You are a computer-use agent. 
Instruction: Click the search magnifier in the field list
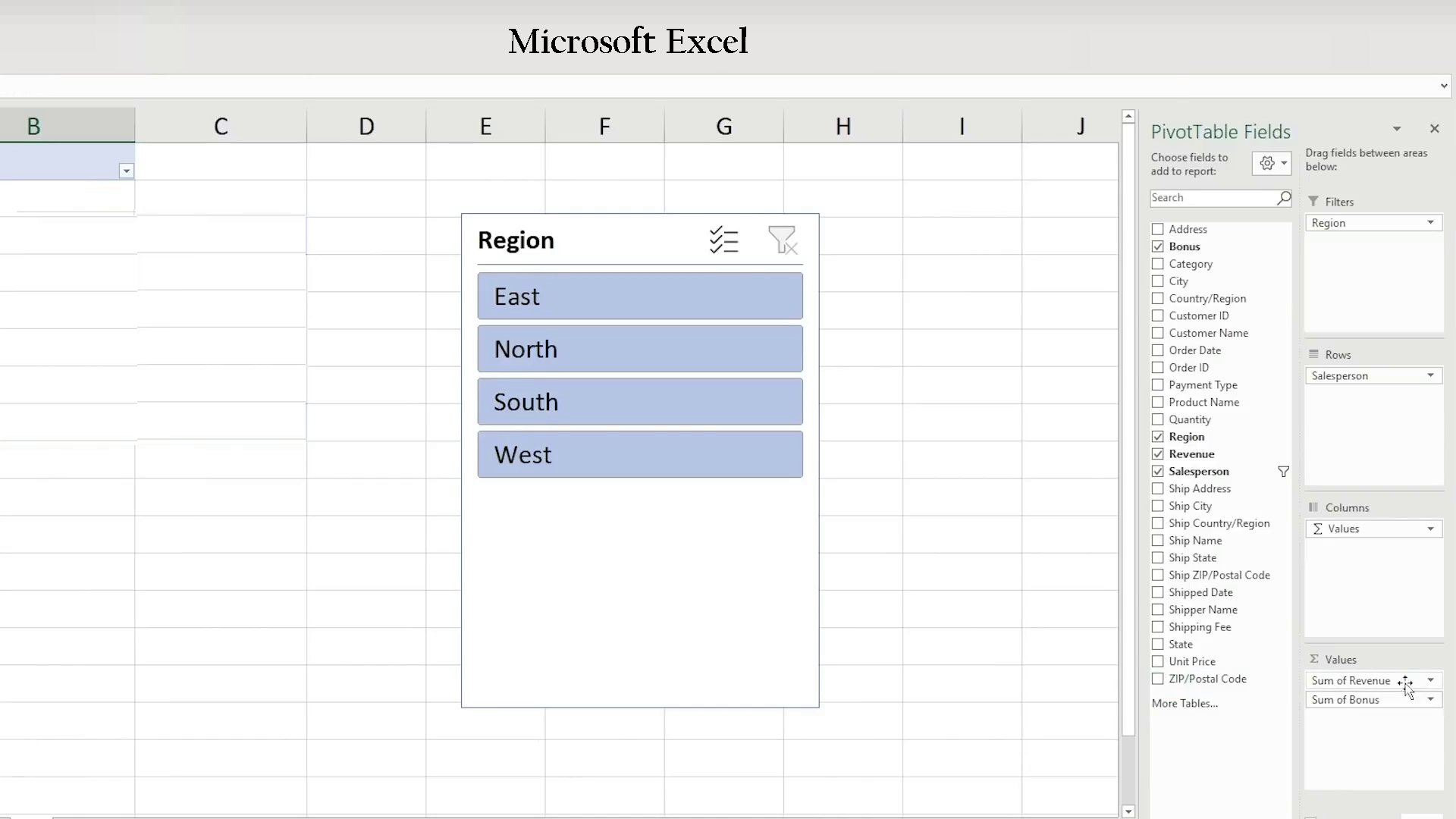tap(1283, 198)
